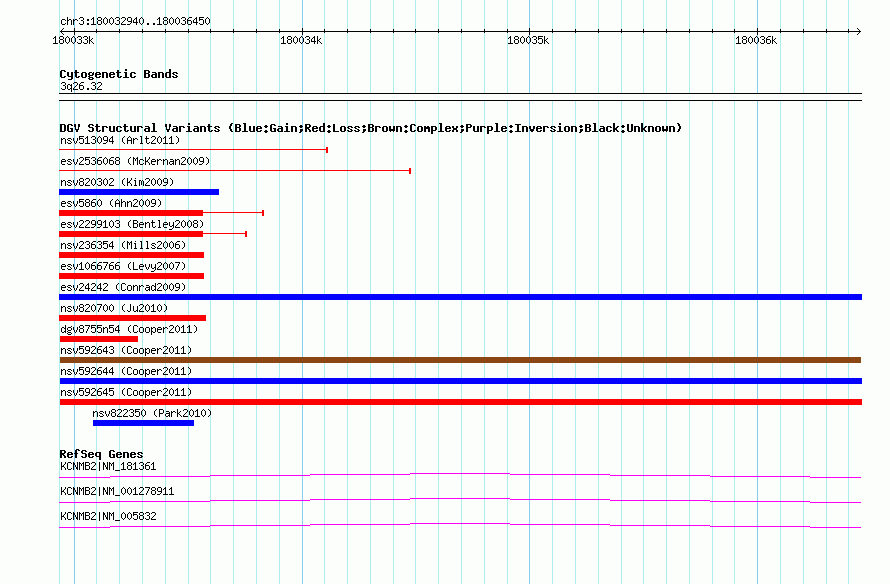Click the 180033k ruler tick label

click(x=73, y=40)
